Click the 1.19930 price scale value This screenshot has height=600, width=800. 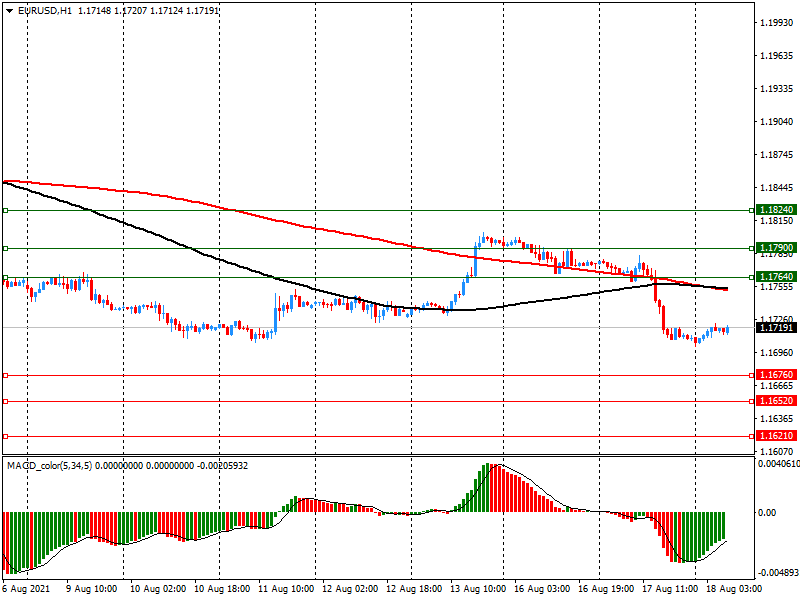click(777, 22)
